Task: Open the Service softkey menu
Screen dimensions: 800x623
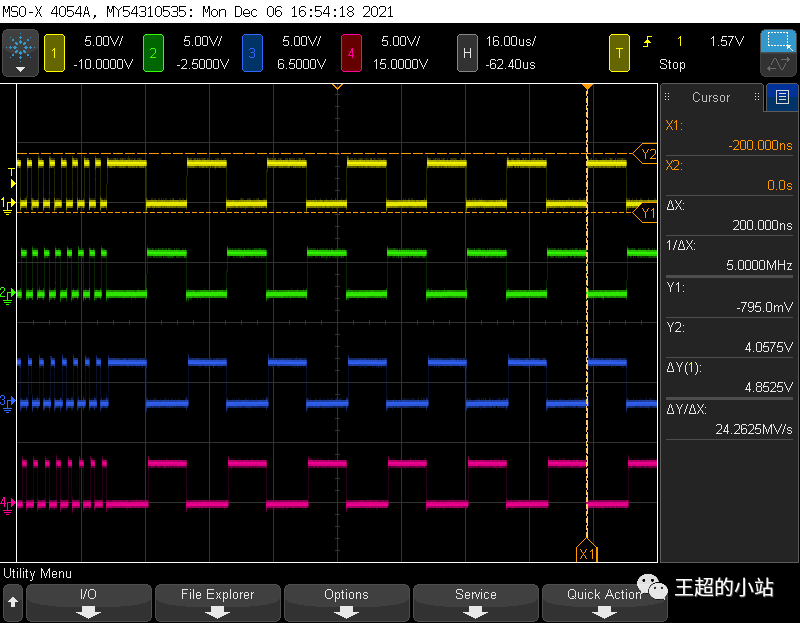Action: (475, 603)
